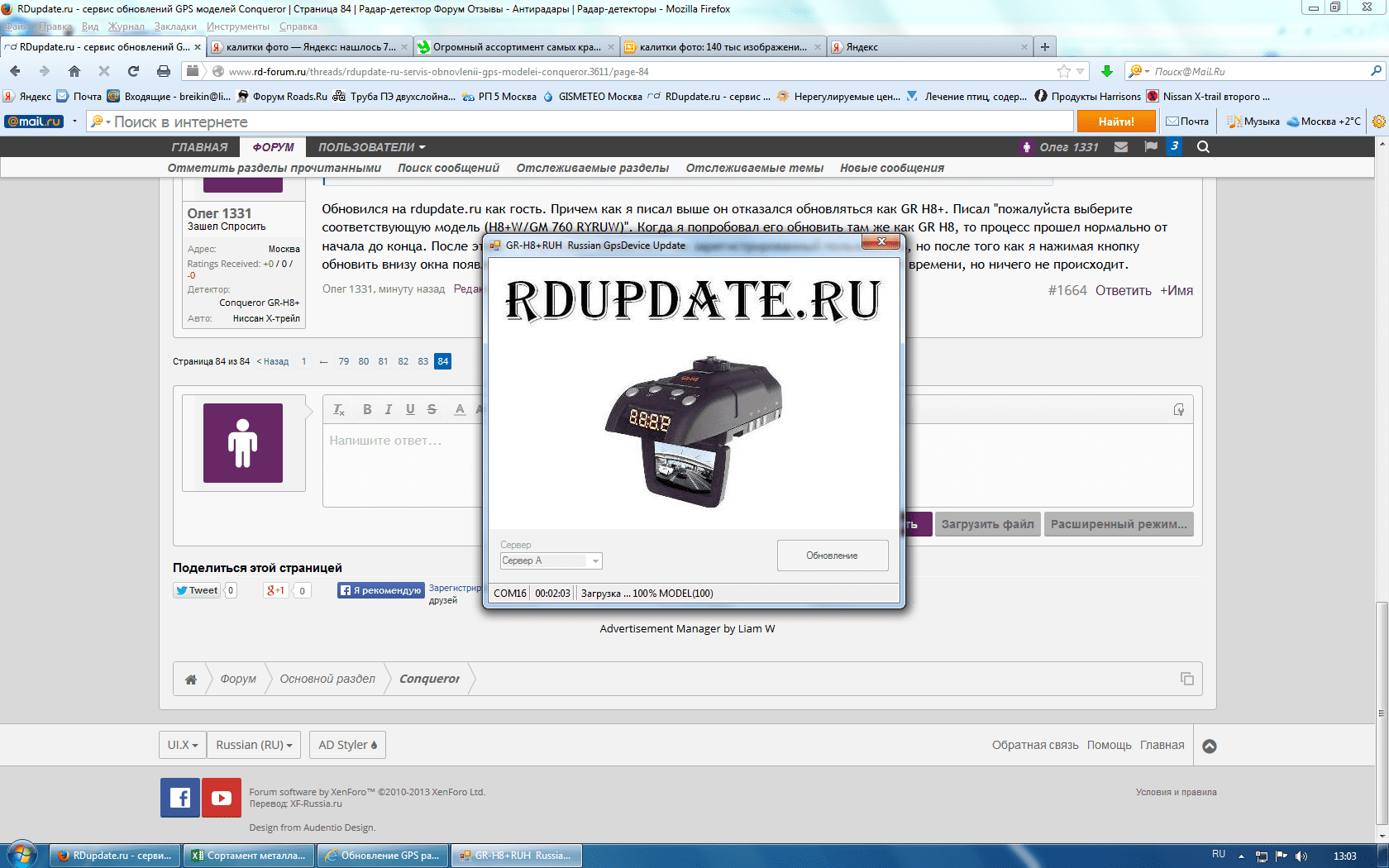This screenshot has height=868, width=1389.
Task: Open the Сервер A dropdown
Action: coord(551,560)
